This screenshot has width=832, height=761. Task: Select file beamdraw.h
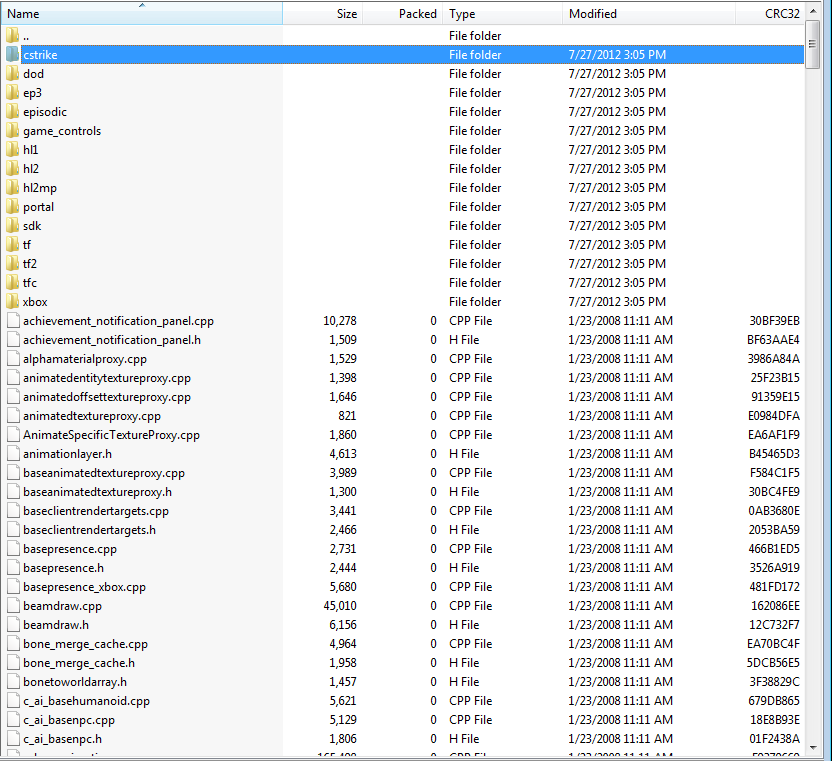tap(56, 625)
